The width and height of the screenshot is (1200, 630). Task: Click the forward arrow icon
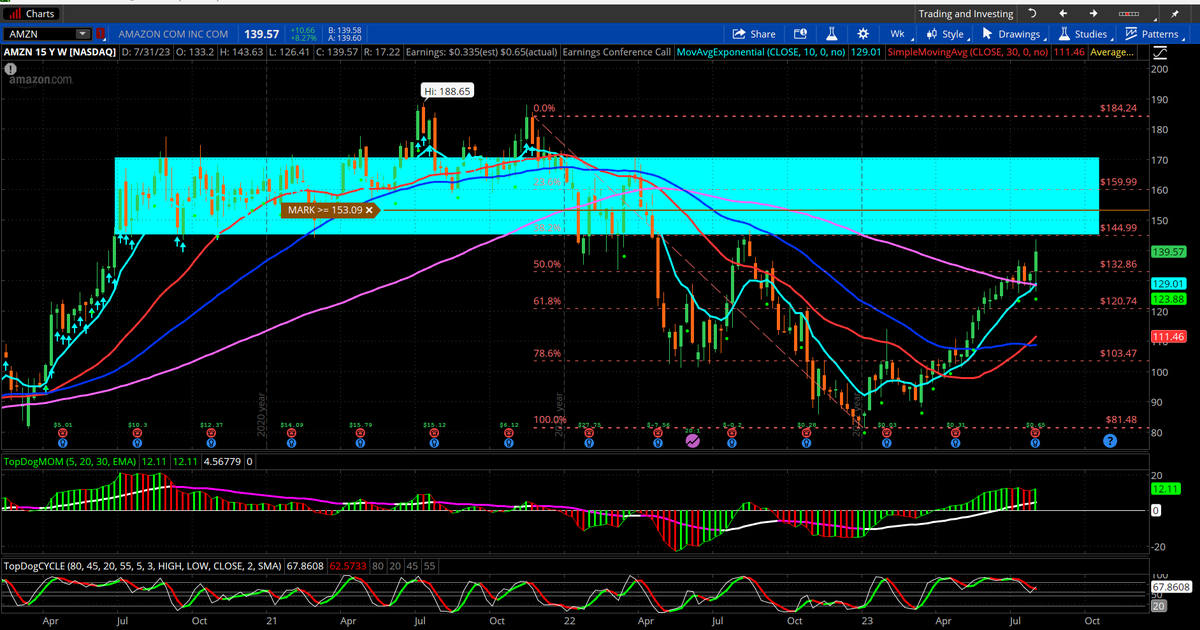point(1093,14)
